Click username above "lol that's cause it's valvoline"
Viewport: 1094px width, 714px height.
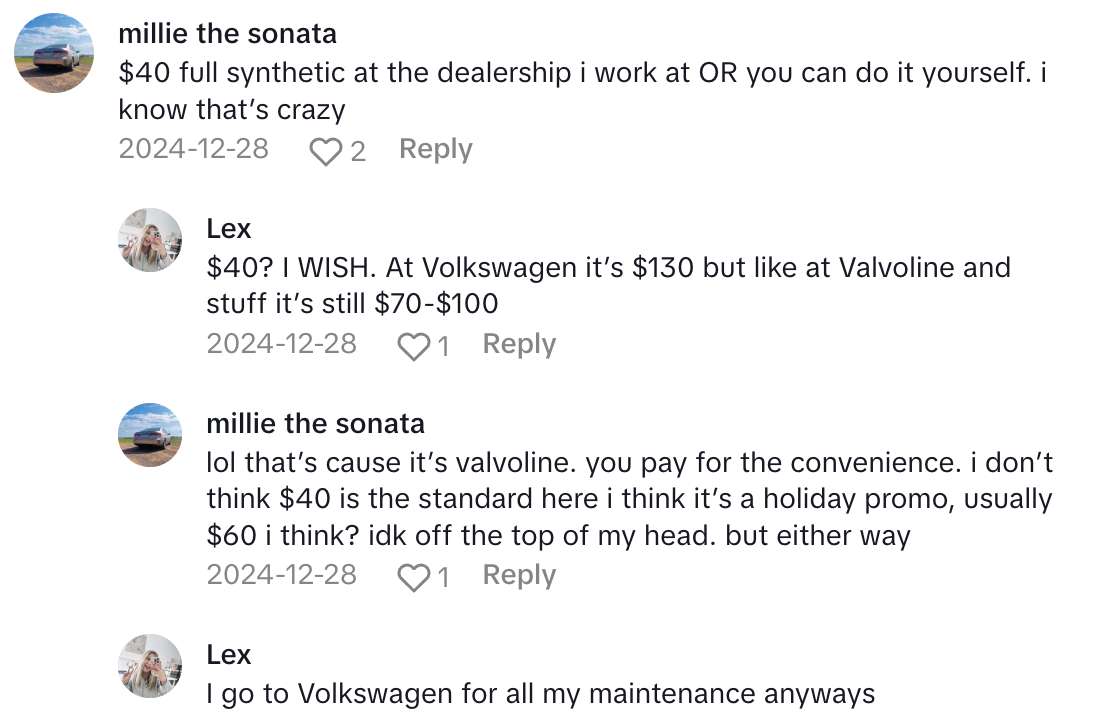[315, 423]
